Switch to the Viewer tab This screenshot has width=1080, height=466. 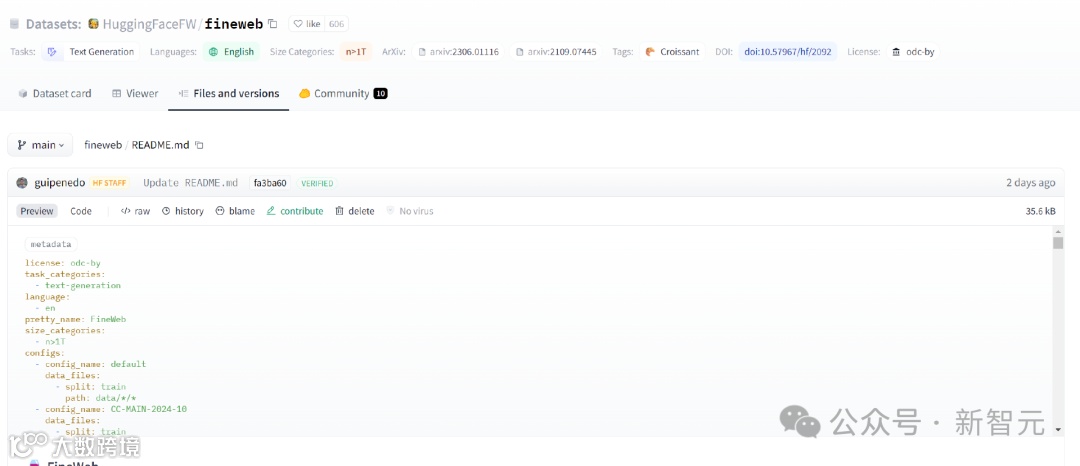135,94
